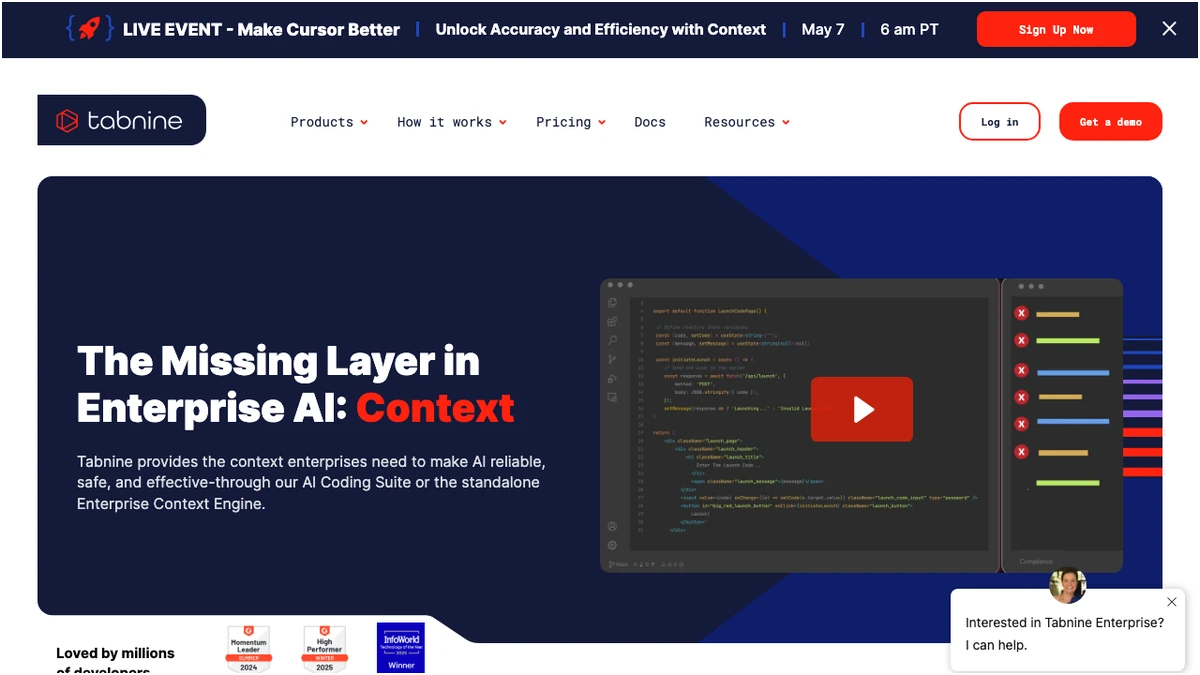Viewport: 1200px width, 675px height.
Task: Click the Sign Up Now button
Action: tap(1055, 30)
